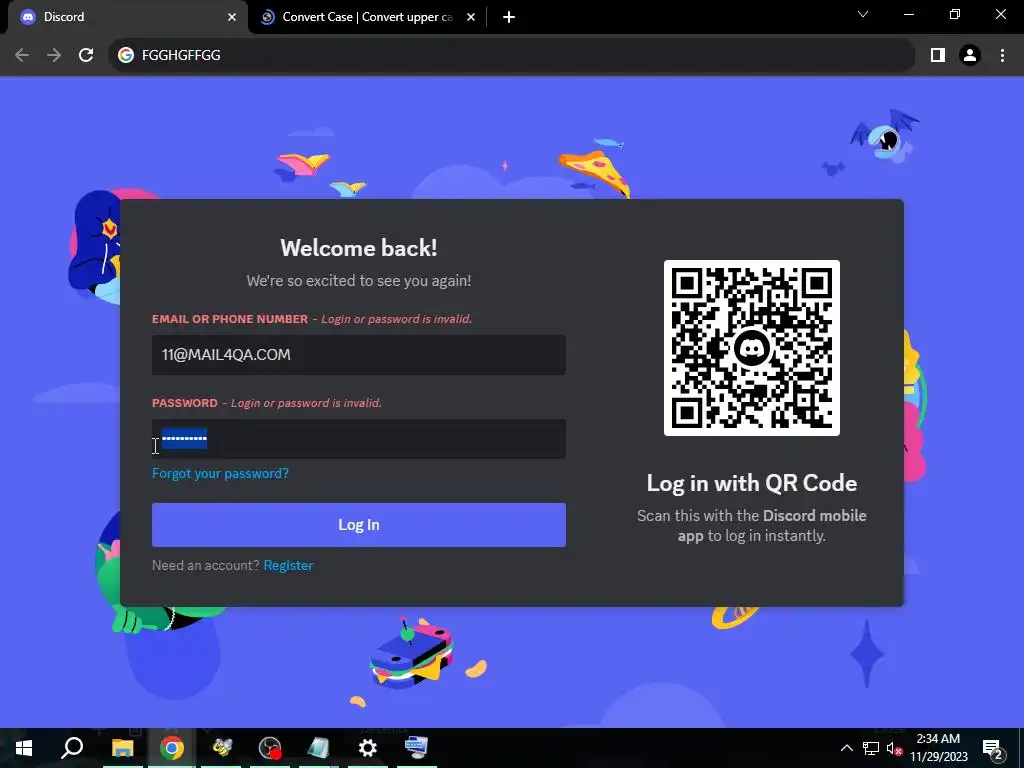
Task: Open Settings gear in the taskbar
Action: [x=368, y=748]
